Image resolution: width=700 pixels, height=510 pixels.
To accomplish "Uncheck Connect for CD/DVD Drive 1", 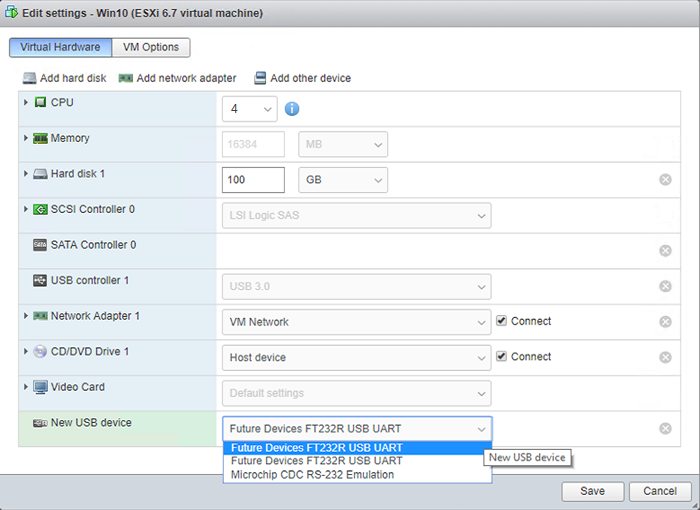I will point(502,357).
